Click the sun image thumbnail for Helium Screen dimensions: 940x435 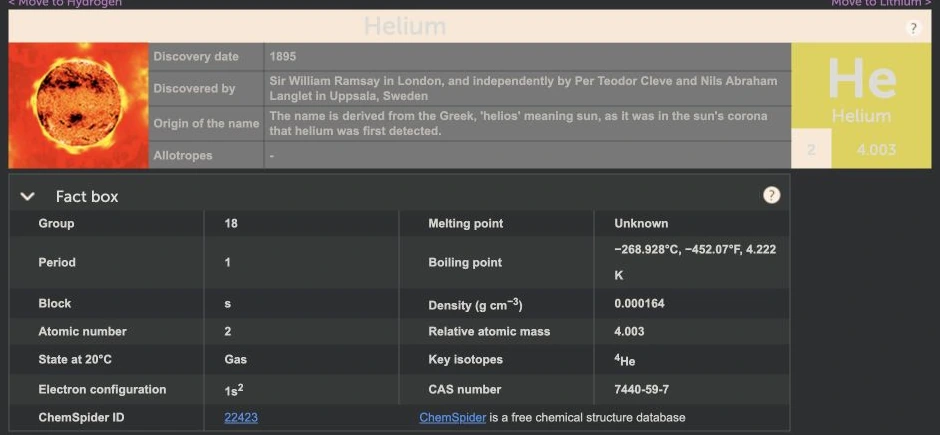tap(79, 105)
